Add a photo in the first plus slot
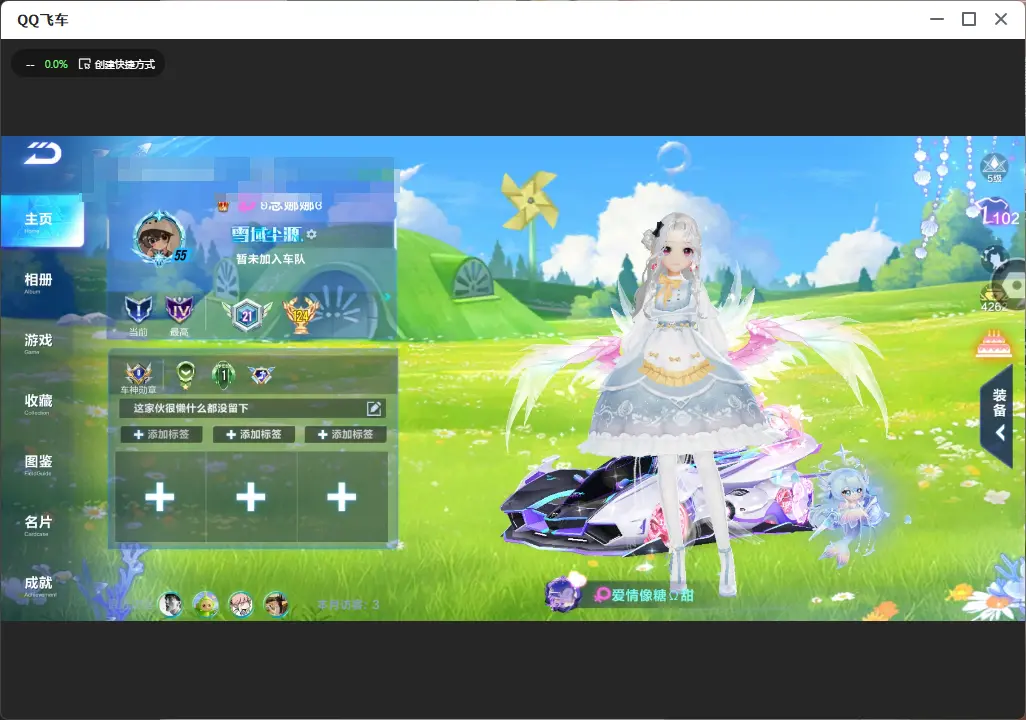This screenshot has height=720, width=1026. [x=160, y=497]
